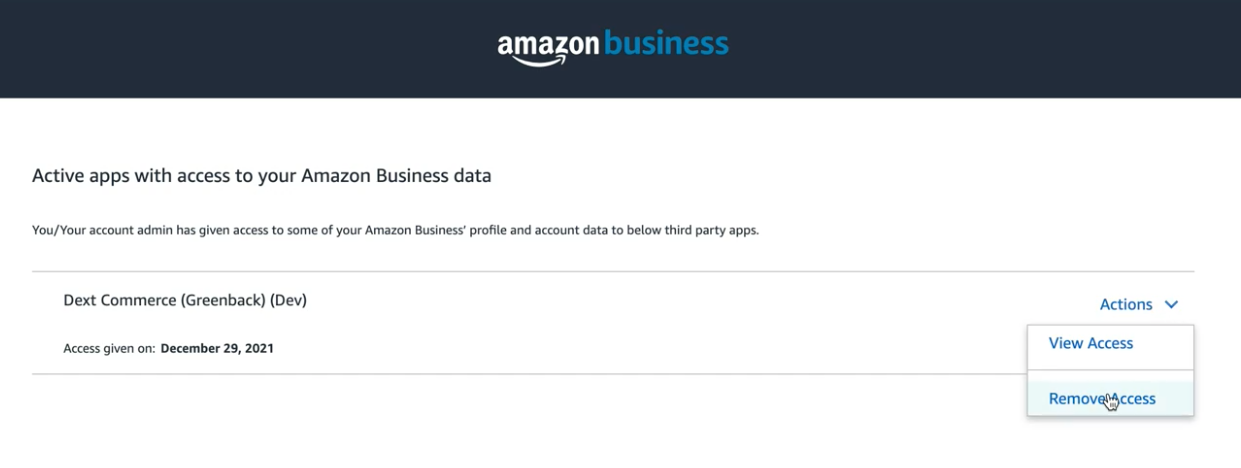1241x468 pixels.
Task: Click the third party apps description text
Action: [395, 230]
